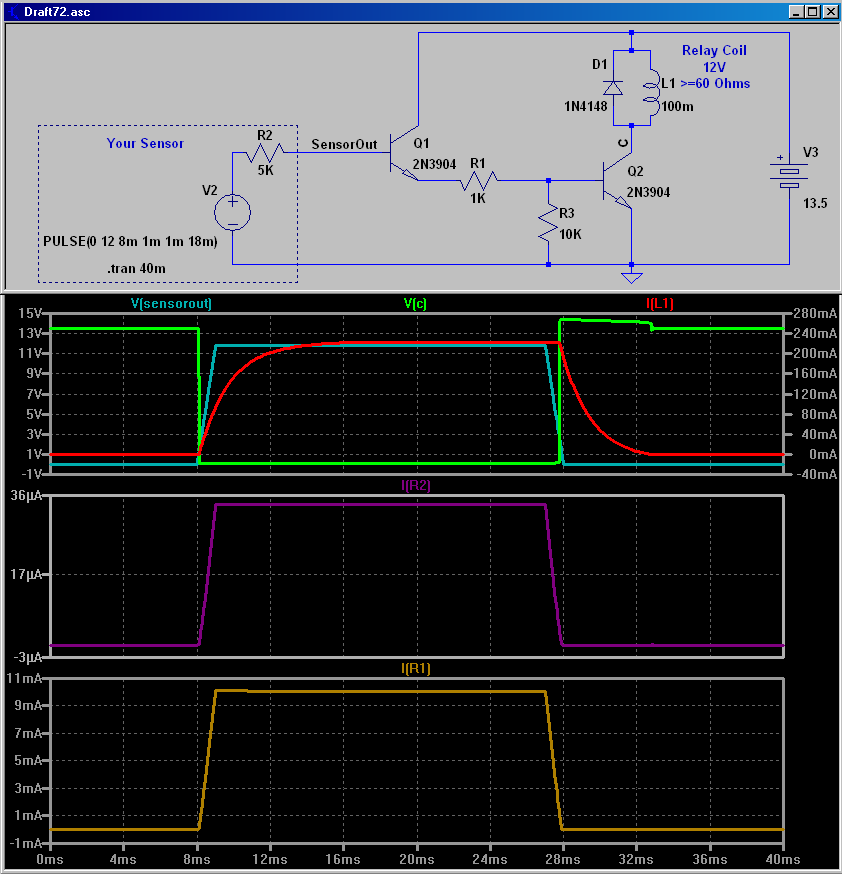
Task: Select resistor R1 1K symbol
Action: pyautogui.click(x=479, y=180)
